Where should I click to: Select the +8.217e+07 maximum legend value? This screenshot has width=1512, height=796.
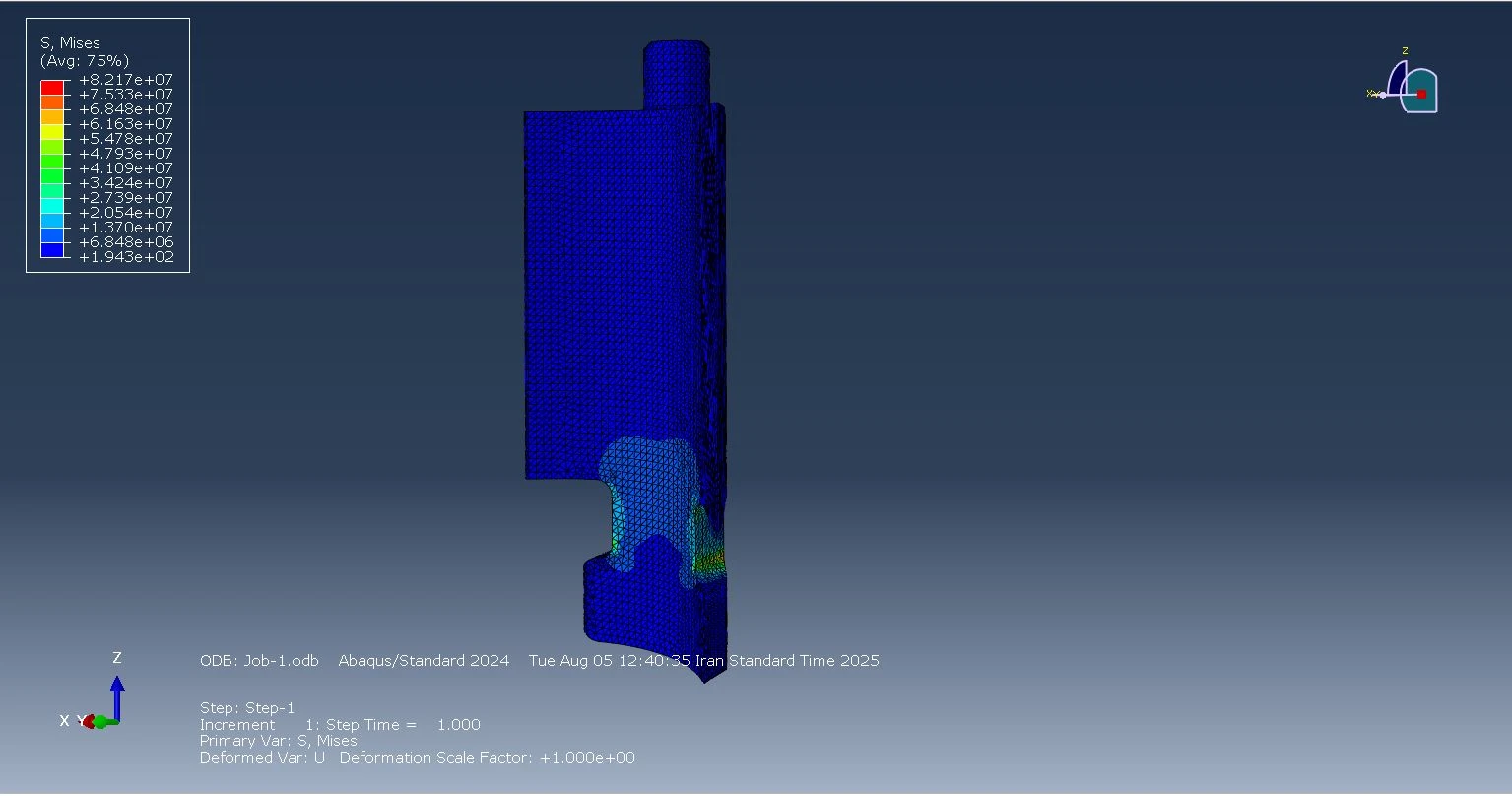(x=125, y=80)
